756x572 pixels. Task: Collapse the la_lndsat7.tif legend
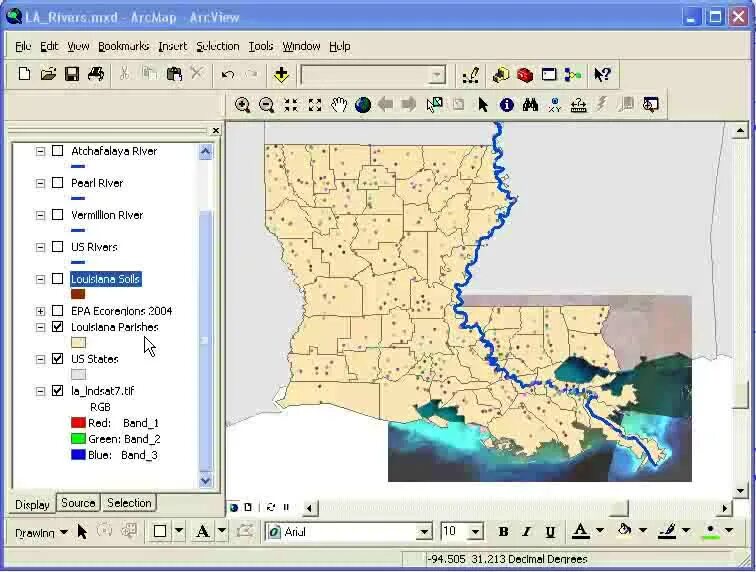pyautogui.click(x=40, y=391)
